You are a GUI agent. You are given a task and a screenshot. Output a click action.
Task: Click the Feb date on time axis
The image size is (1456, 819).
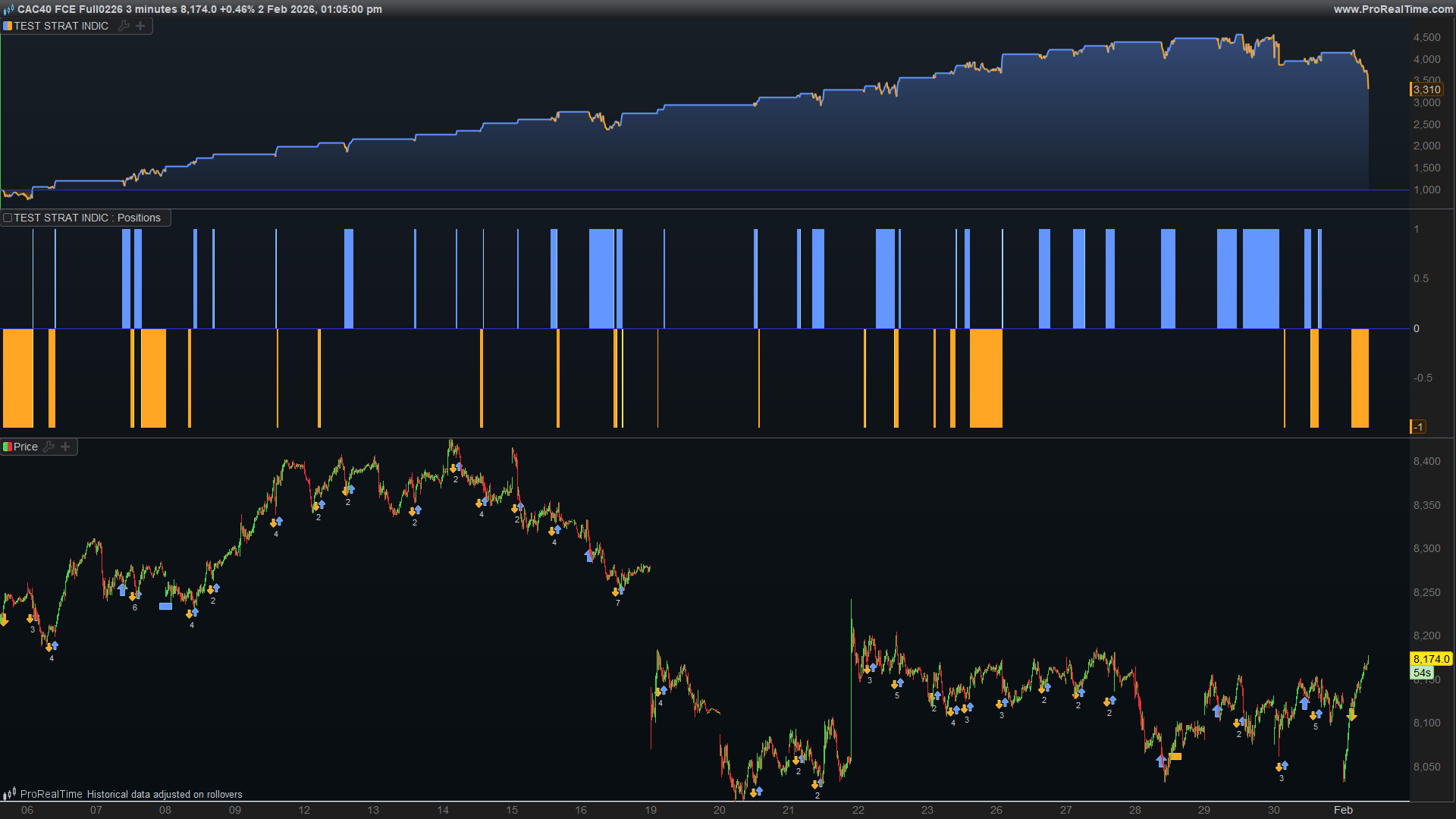[1343, 810]
